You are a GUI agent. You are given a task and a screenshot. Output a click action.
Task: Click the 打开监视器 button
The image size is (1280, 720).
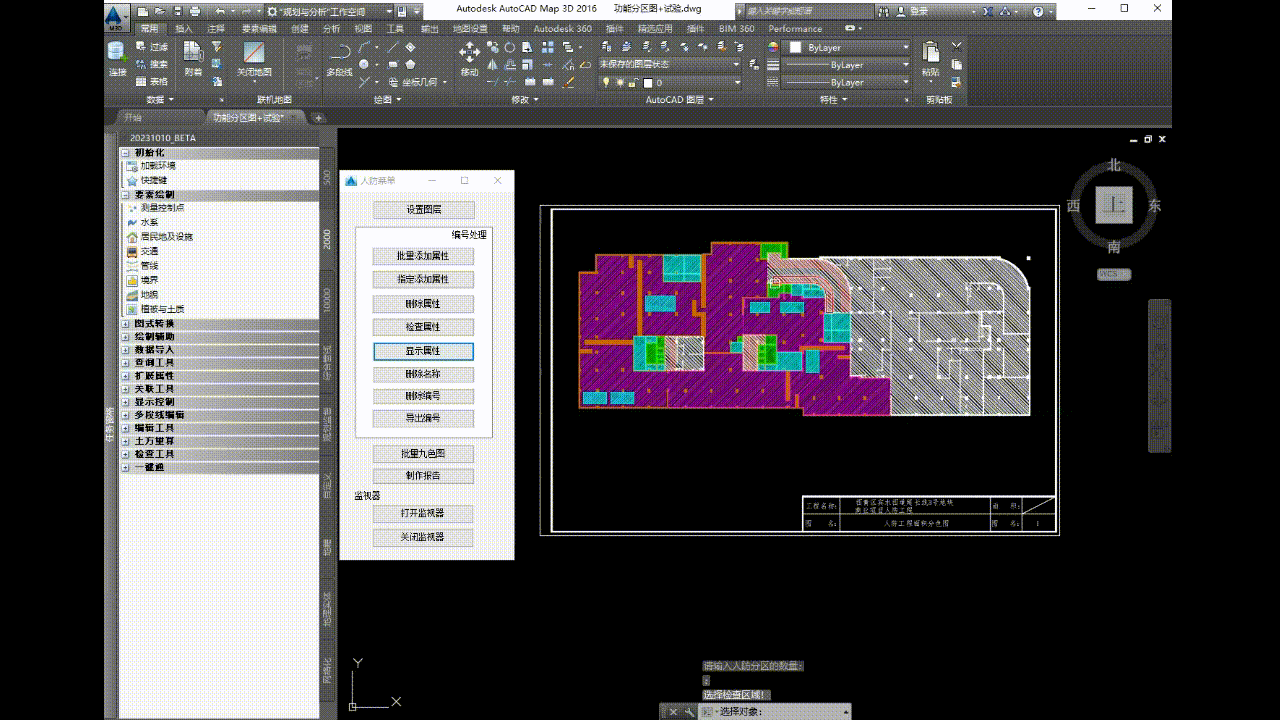point(423,514)
